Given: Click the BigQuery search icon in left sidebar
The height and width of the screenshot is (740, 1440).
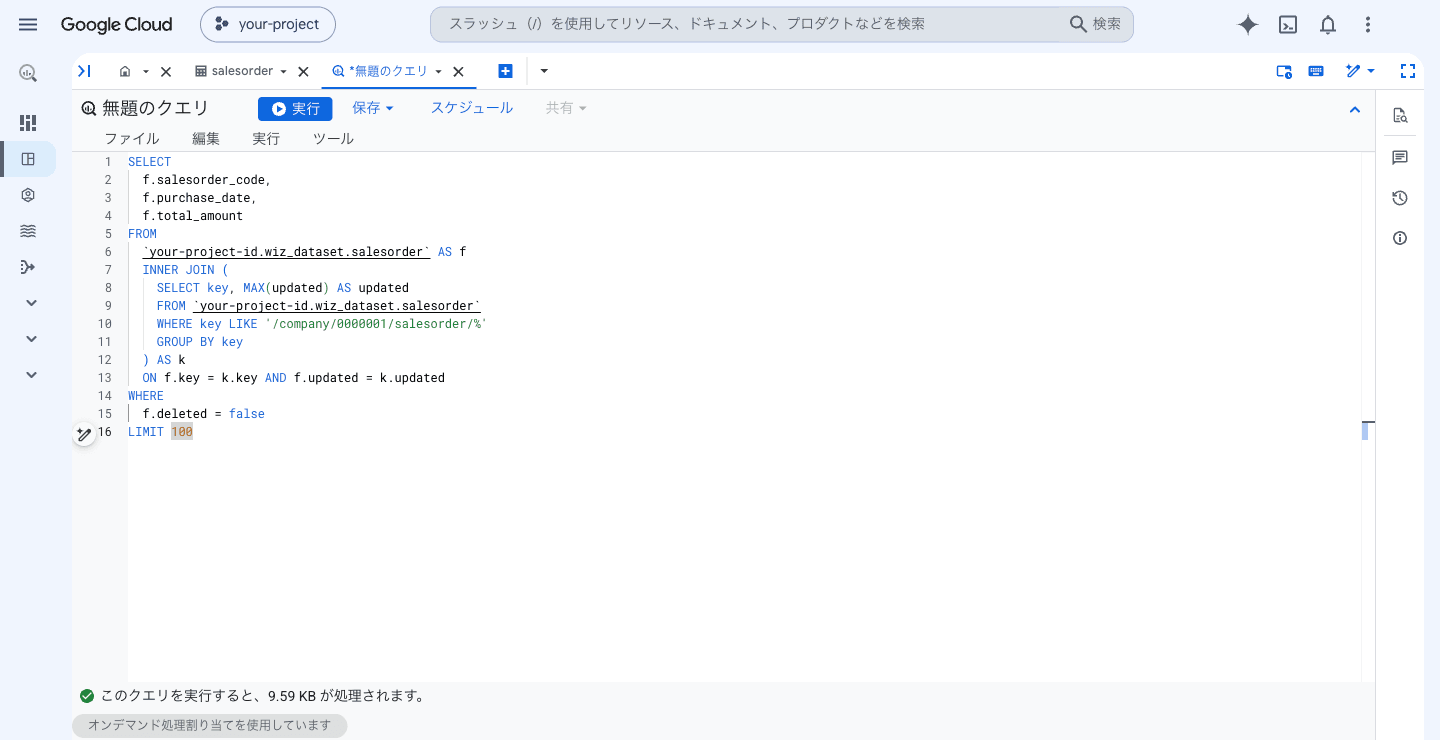Looking at the screenshot, I should (28, 72).
